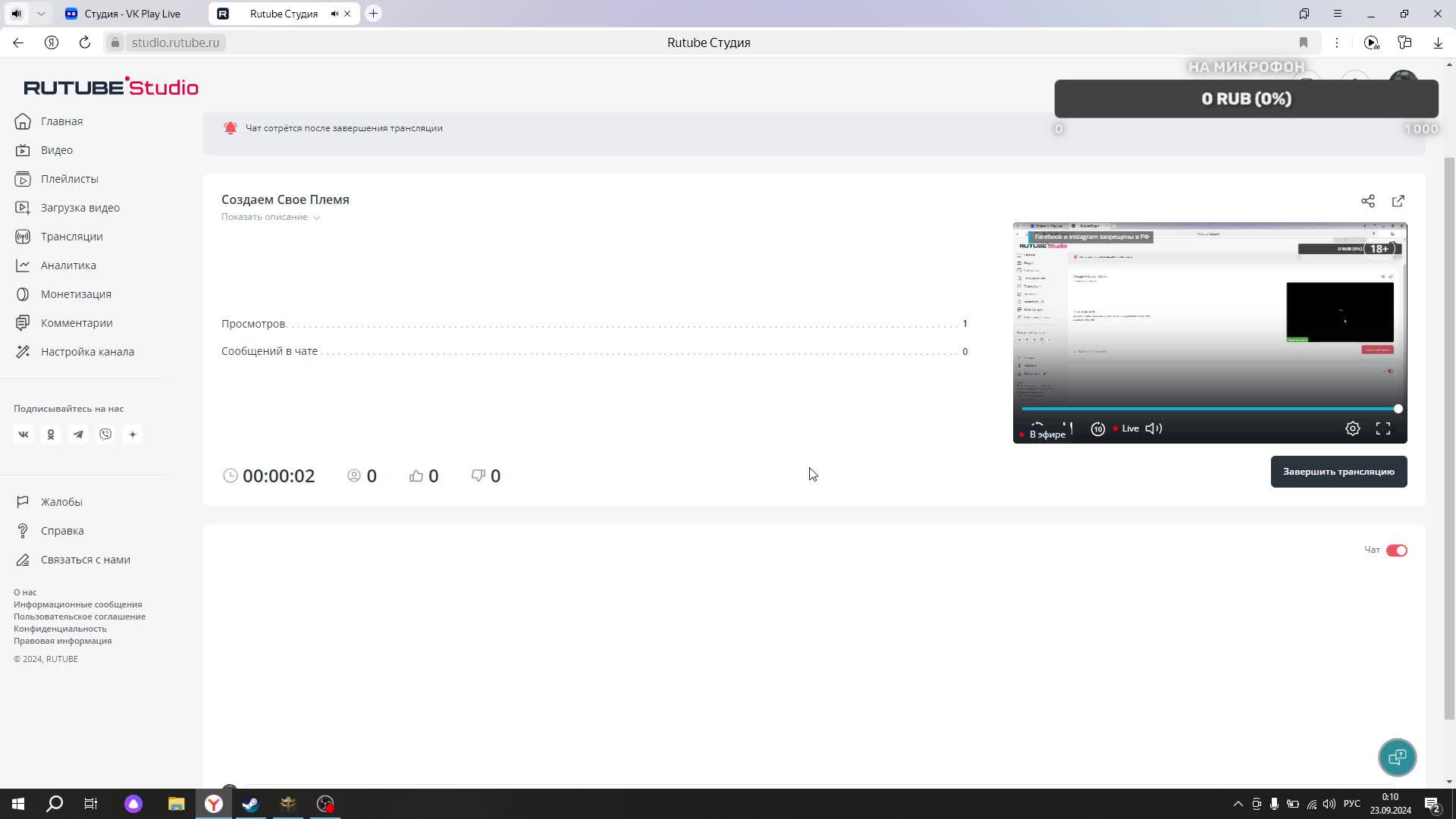The image size is (1456, 819).
Task: Open the Видео section
Action: tap(57, 150)
